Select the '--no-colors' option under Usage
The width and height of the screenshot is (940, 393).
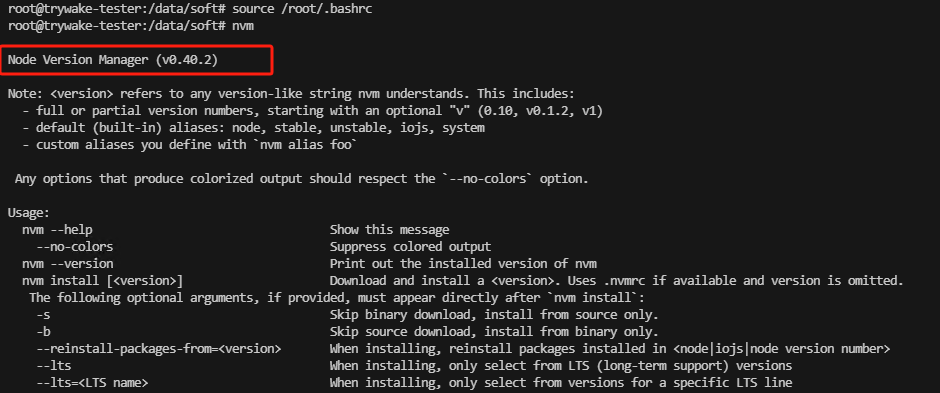(74, 247)
